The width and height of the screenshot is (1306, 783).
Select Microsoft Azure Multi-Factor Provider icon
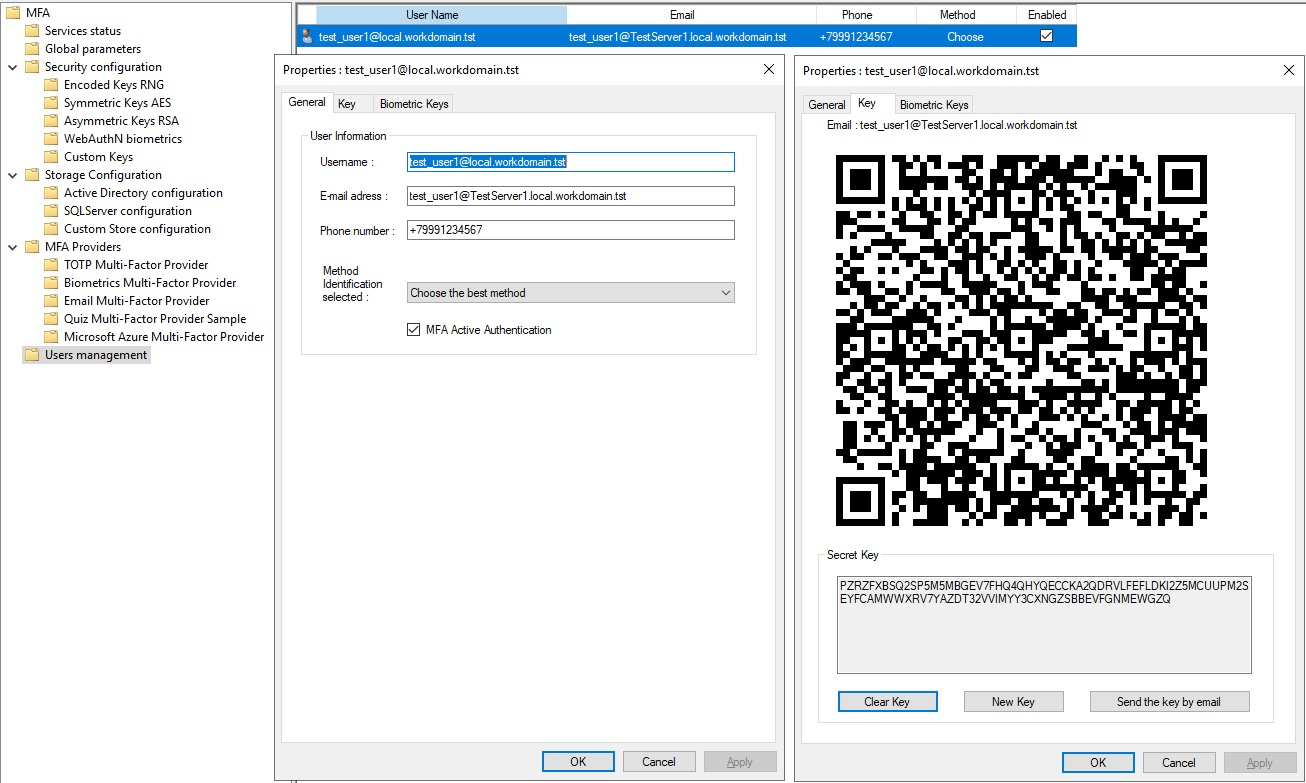(x=51, y=337)
